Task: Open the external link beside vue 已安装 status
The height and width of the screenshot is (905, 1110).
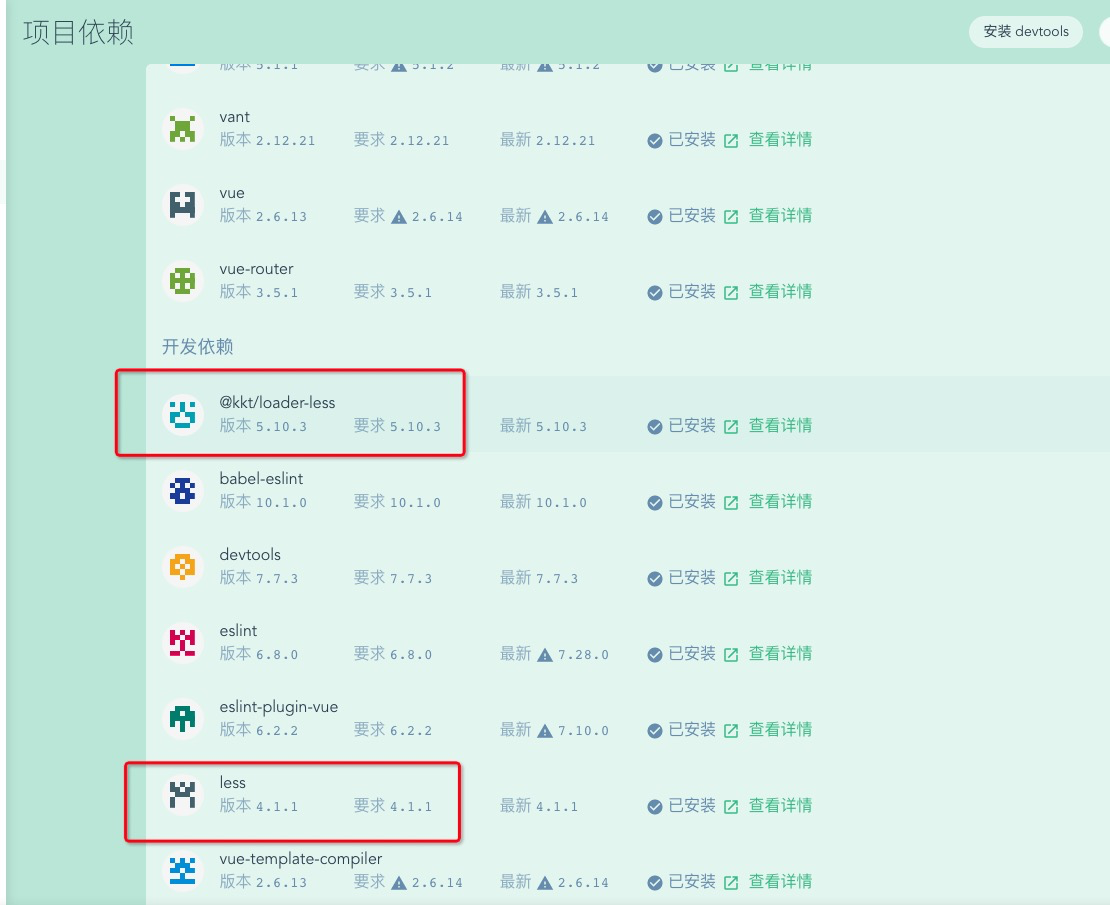Action: click(x=731, y=215)
